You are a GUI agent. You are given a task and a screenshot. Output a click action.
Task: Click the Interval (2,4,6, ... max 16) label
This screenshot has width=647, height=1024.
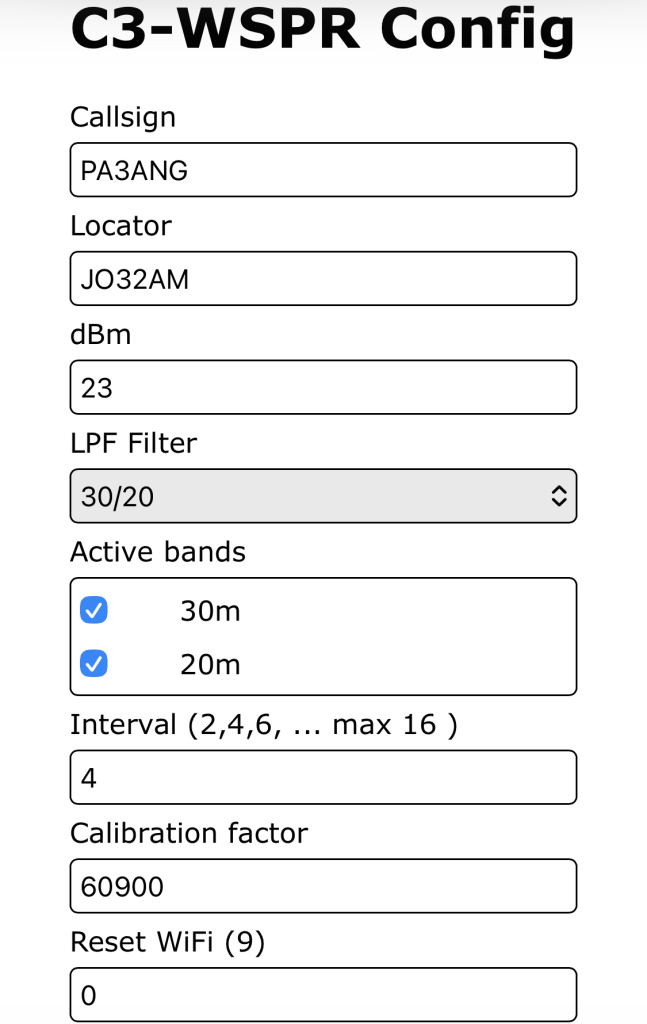[263, 724]
